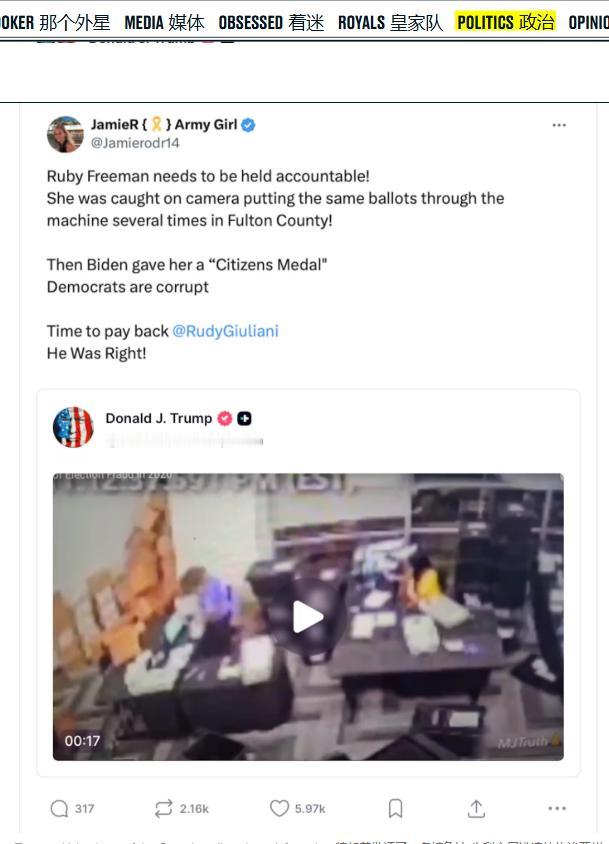
Task: Go to ROYALS 皇家队 section
Action: point(390,22)
